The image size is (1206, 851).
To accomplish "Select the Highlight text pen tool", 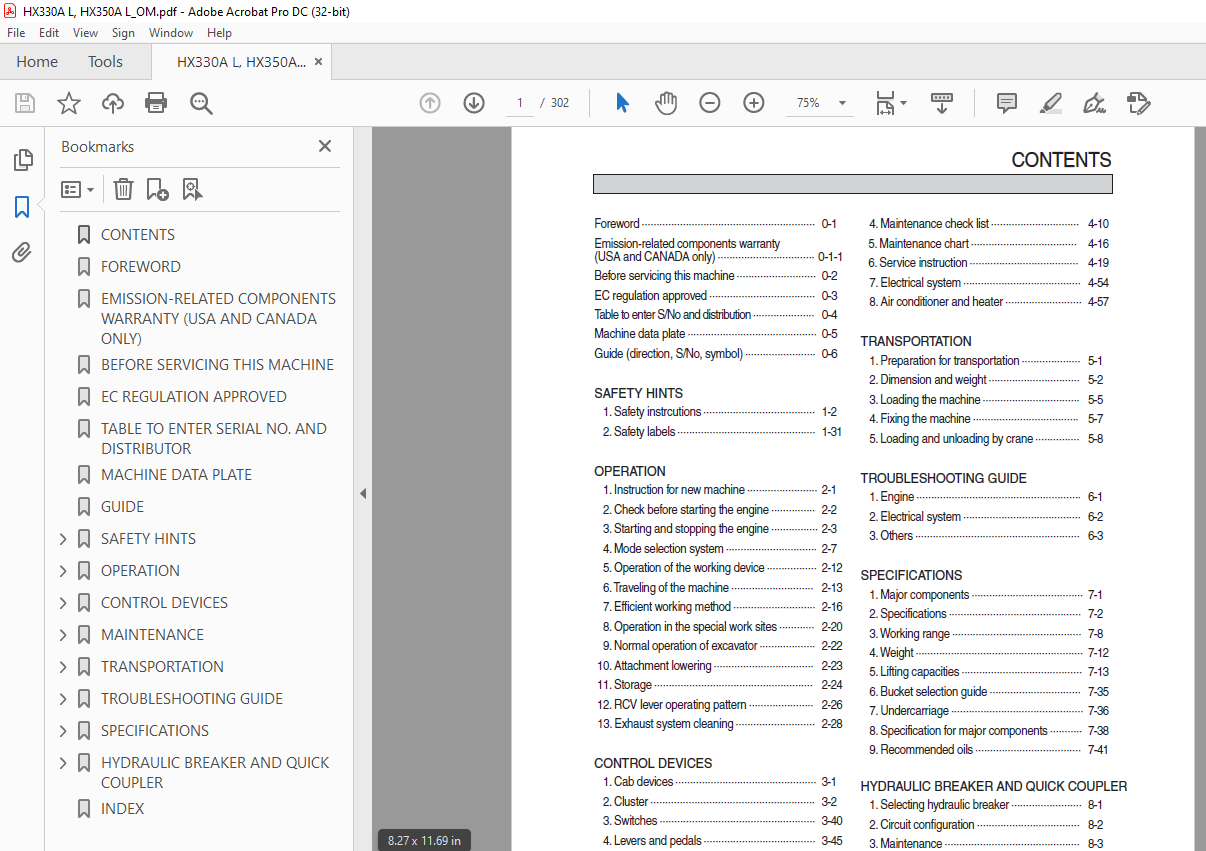I will pyautogui.click(x=1050, y=103).
